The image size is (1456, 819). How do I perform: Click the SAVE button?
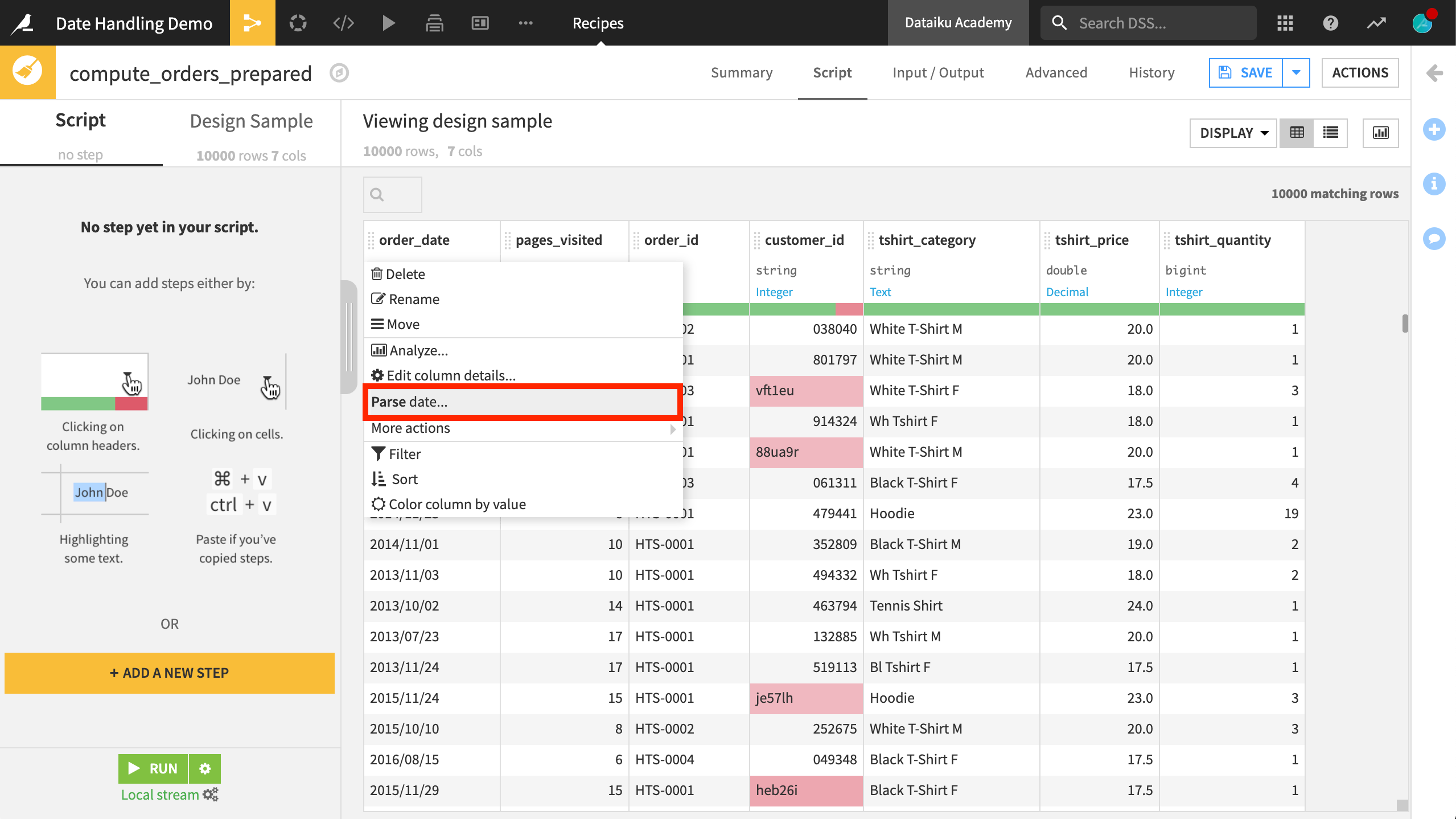click(x=1245, y=72)
